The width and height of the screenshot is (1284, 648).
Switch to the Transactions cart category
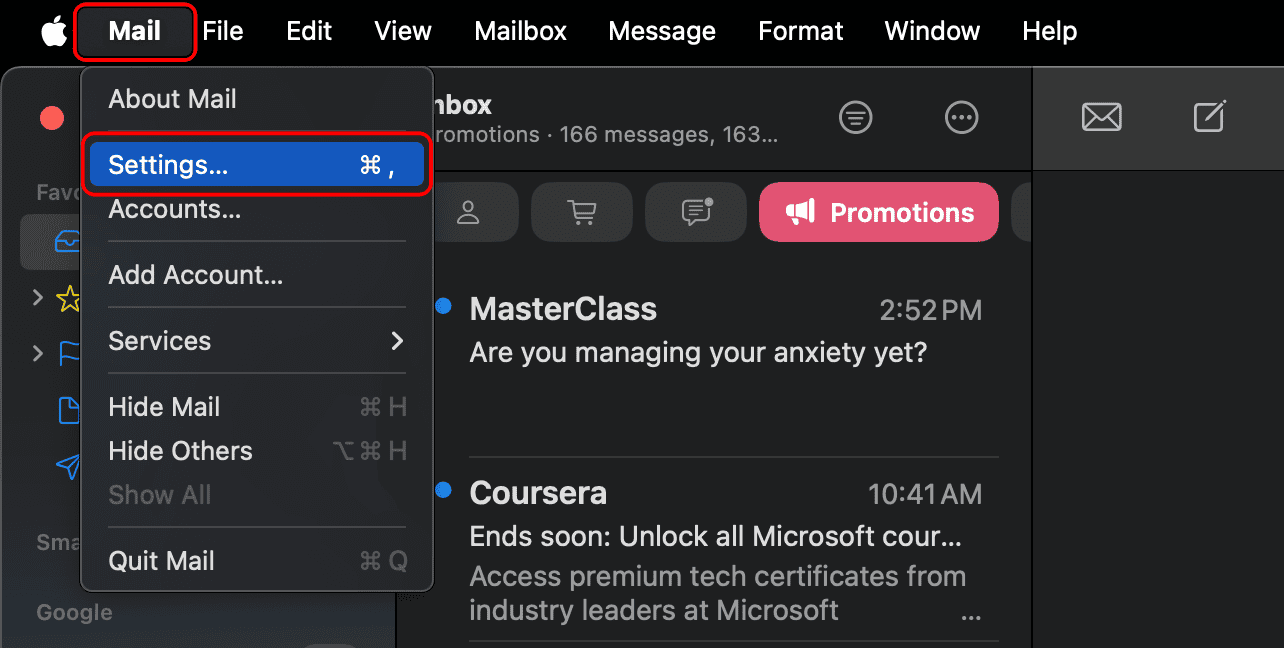581,212
